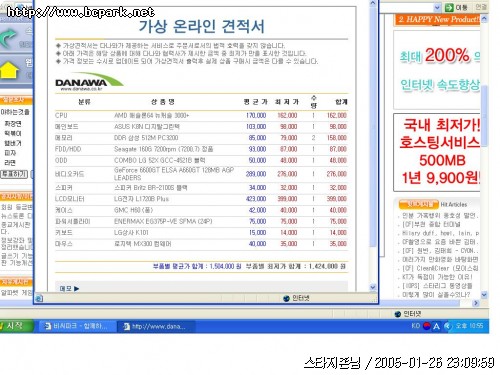Click the 상품명 column header
The height and width of the screenshot is (375, 500).
(x=163, y=102)
